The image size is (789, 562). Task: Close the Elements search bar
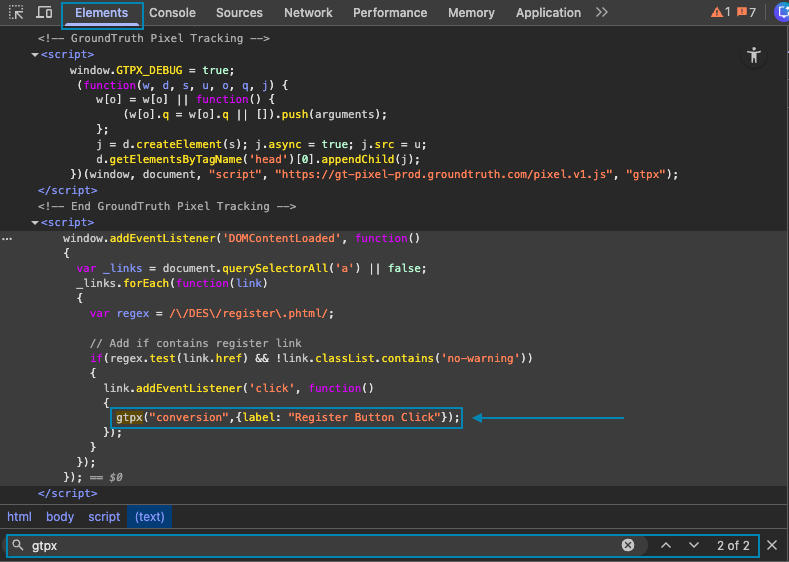[772, 545]
